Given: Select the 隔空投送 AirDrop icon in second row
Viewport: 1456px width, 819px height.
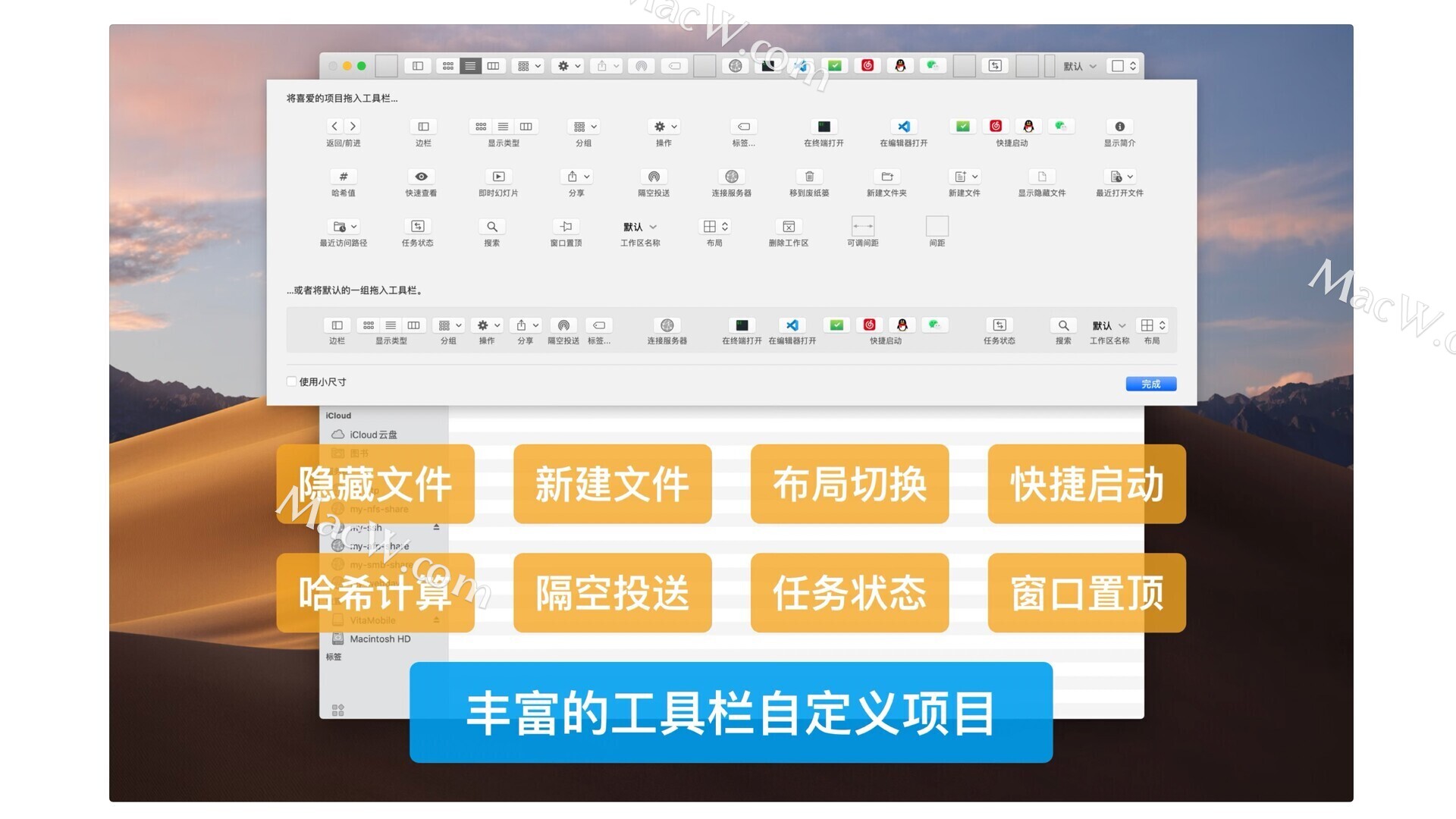Looking at the screenshot, I should tap(654, 176).
